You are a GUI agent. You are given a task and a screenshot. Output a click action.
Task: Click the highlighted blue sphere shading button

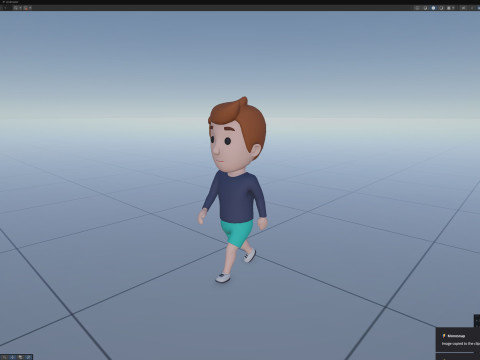pos(433,8)
